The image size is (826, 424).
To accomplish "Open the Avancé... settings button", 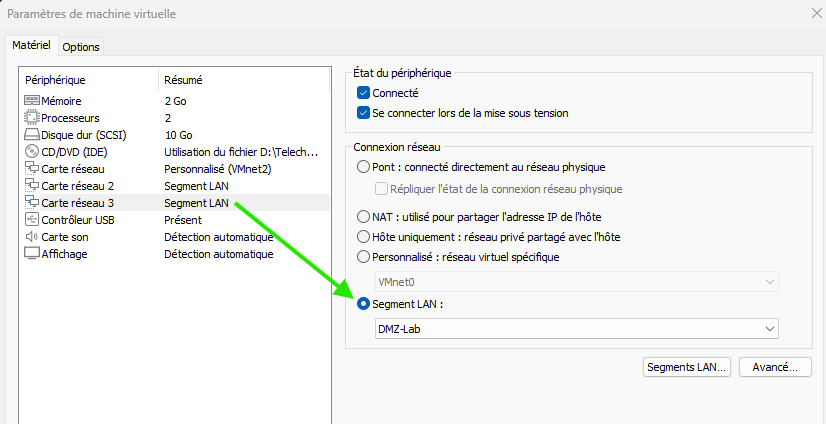I will [774, 367].
